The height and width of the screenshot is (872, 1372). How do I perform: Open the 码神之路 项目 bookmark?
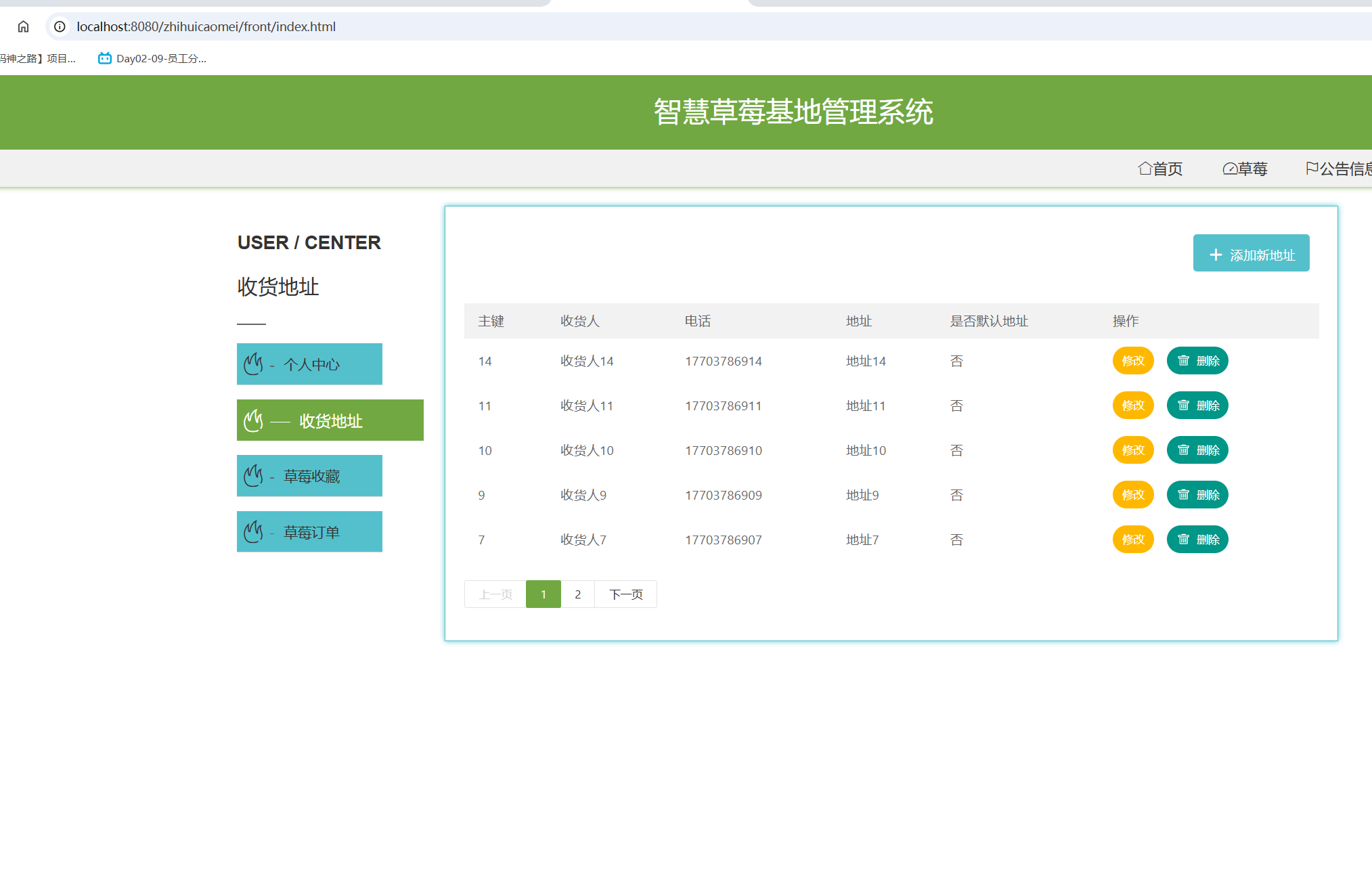[38, 58]
